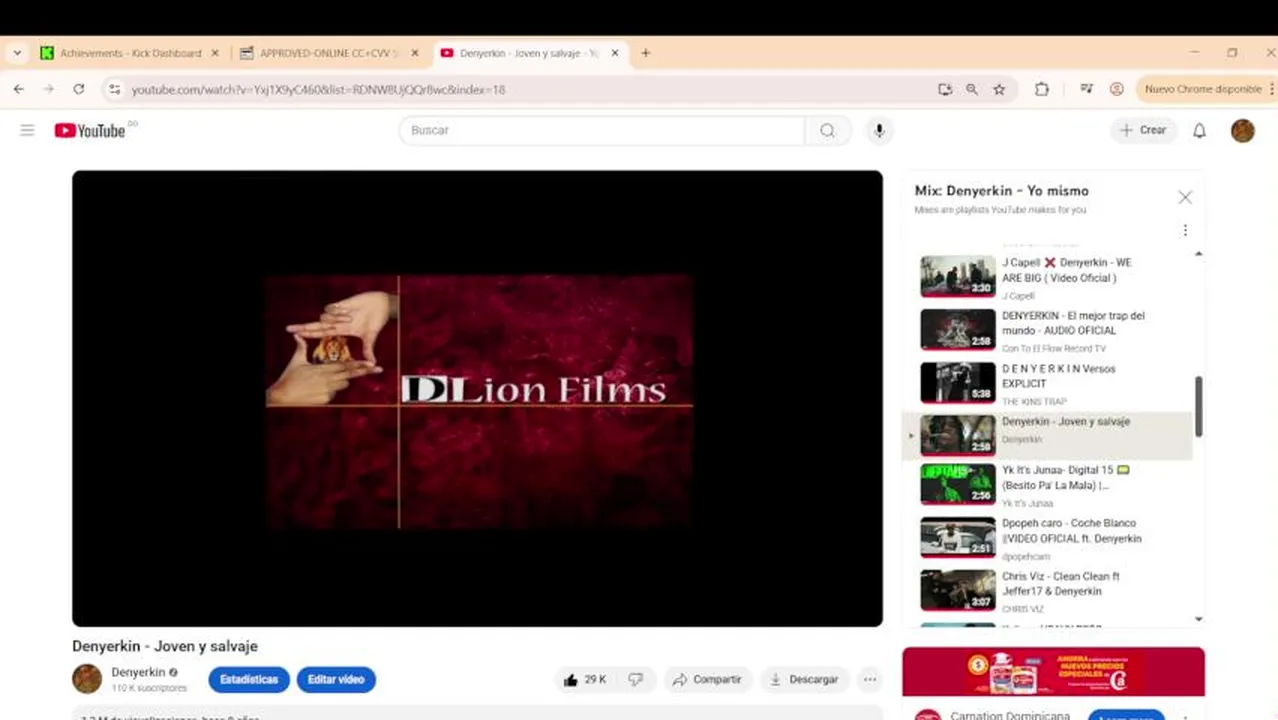This screenshot has height=720, width=1278.
Task: Open Denyerkin channel avatar below video
Action: click(x=87, y=679)
